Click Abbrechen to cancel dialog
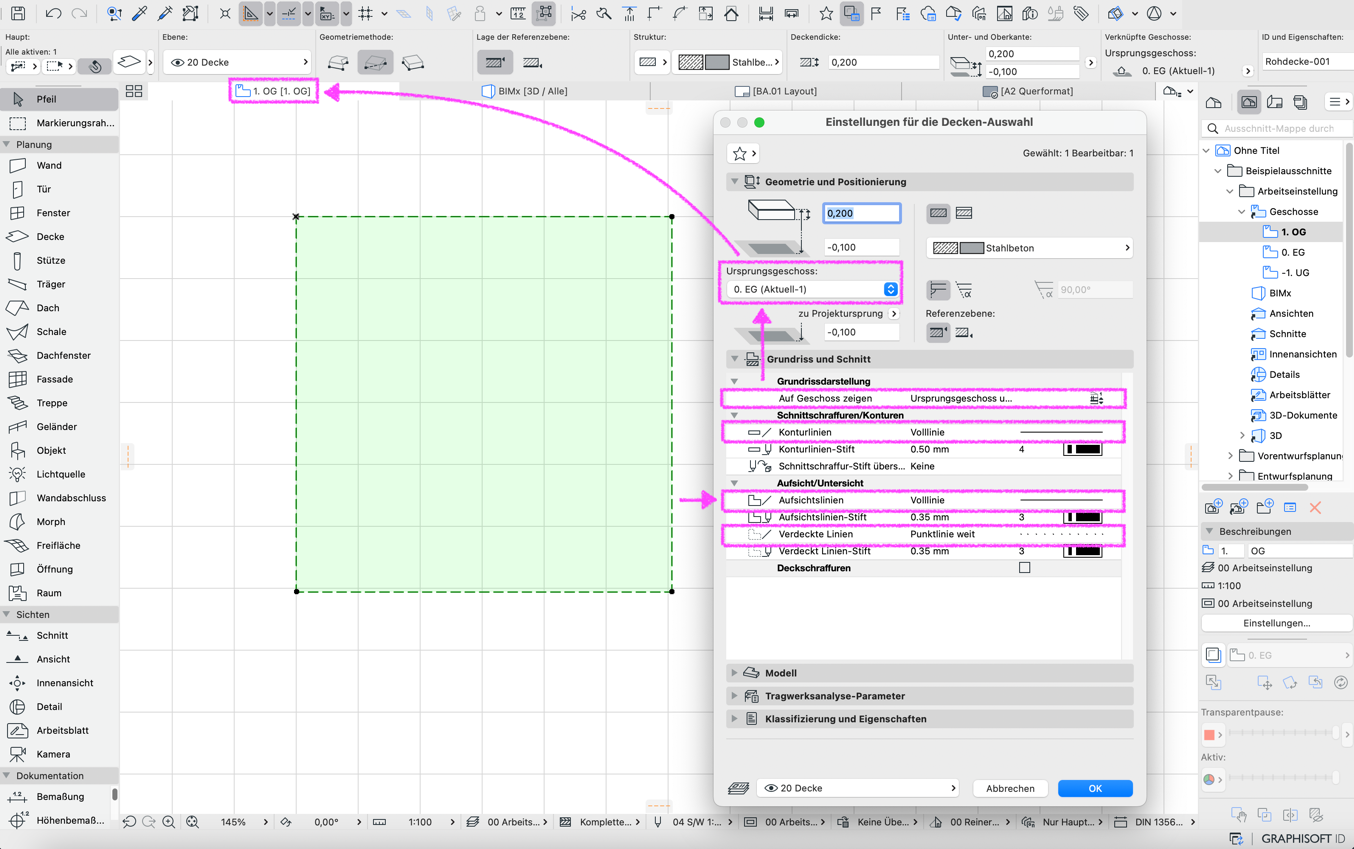1354x849 pixels. point(1010,788)
